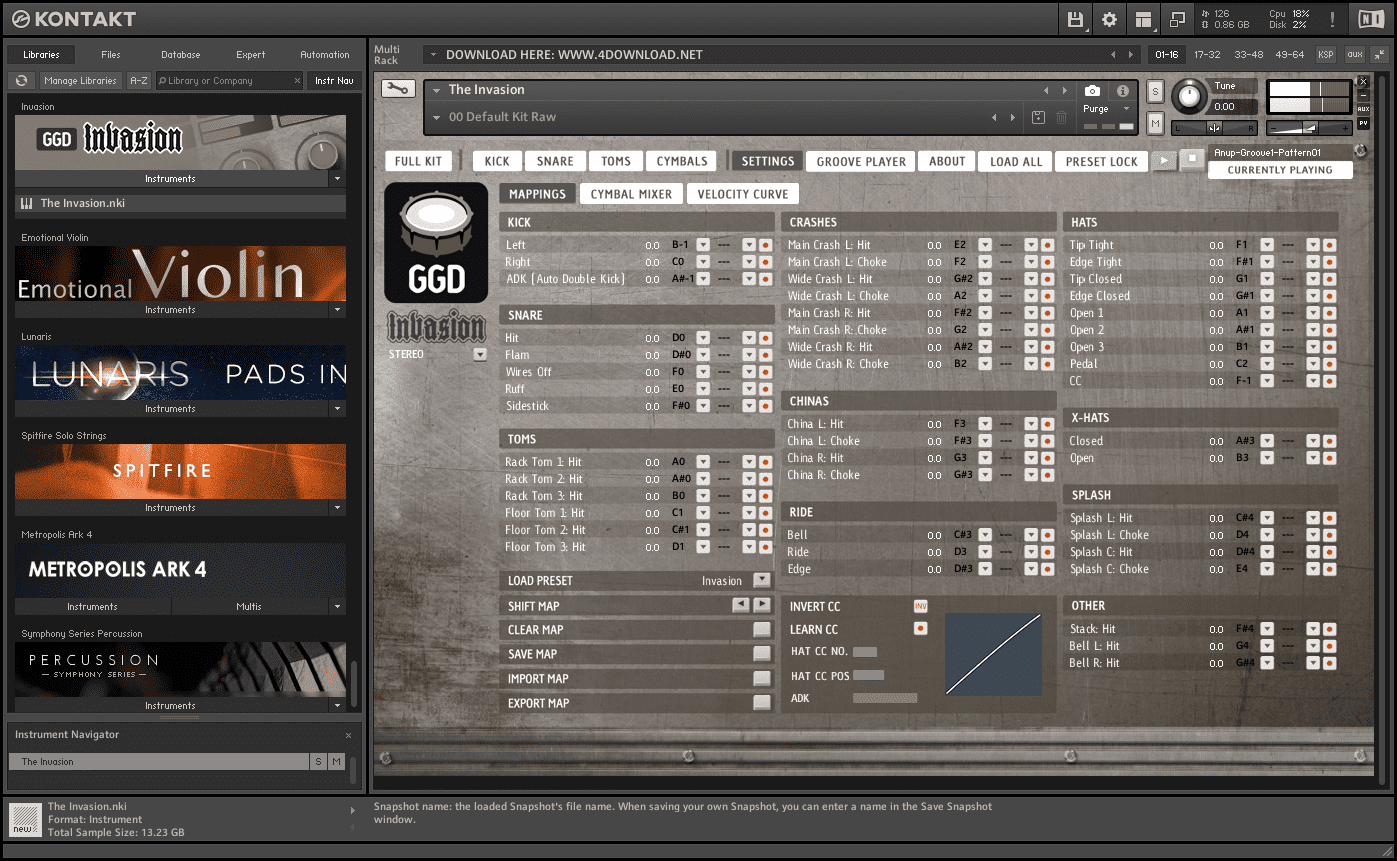
Task: Click learn button for Kick Left
Action: pyautogui.click(x=765, y=245)
